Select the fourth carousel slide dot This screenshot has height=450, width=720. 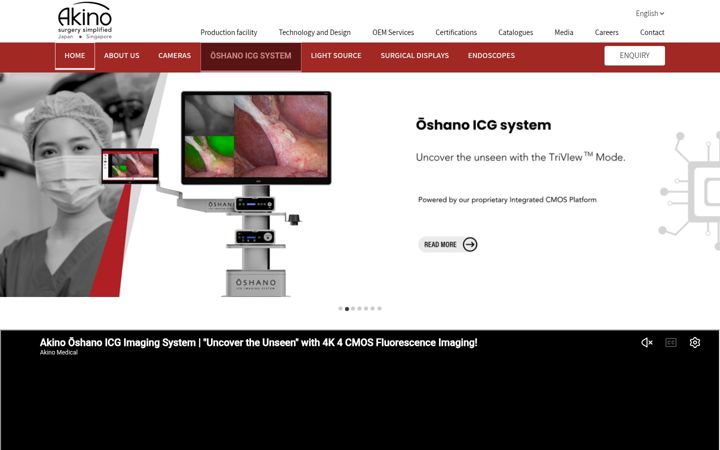[x=360, y=309]
